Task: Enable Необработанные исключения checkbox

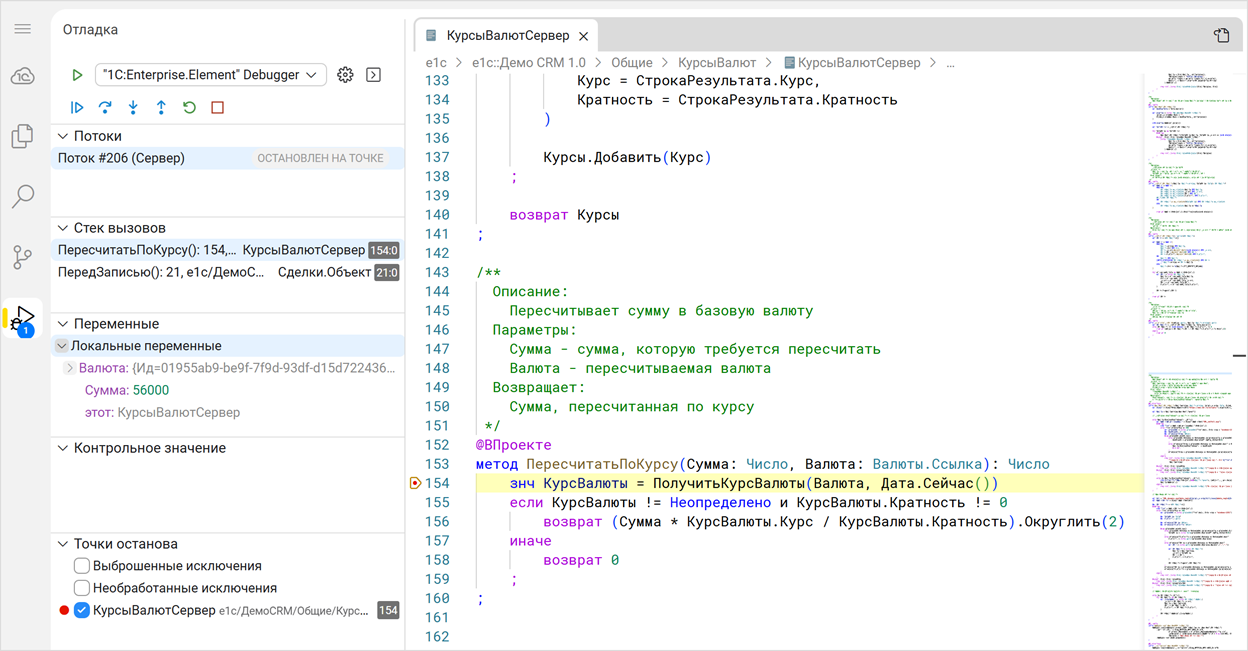Action: tap(82, 588)
